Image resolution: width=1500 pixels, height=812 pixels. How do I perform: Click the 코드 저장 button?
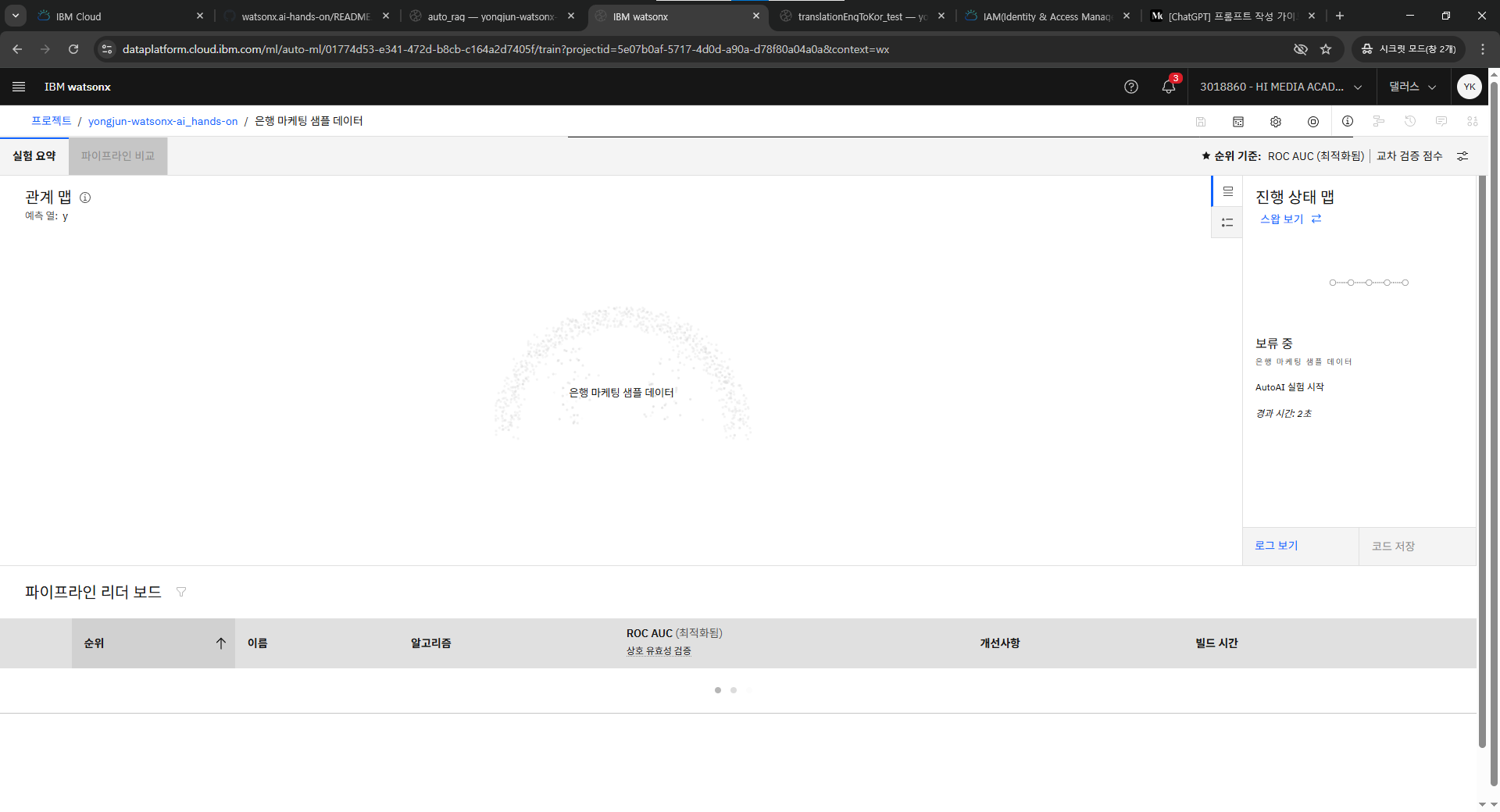[1417, 546]
